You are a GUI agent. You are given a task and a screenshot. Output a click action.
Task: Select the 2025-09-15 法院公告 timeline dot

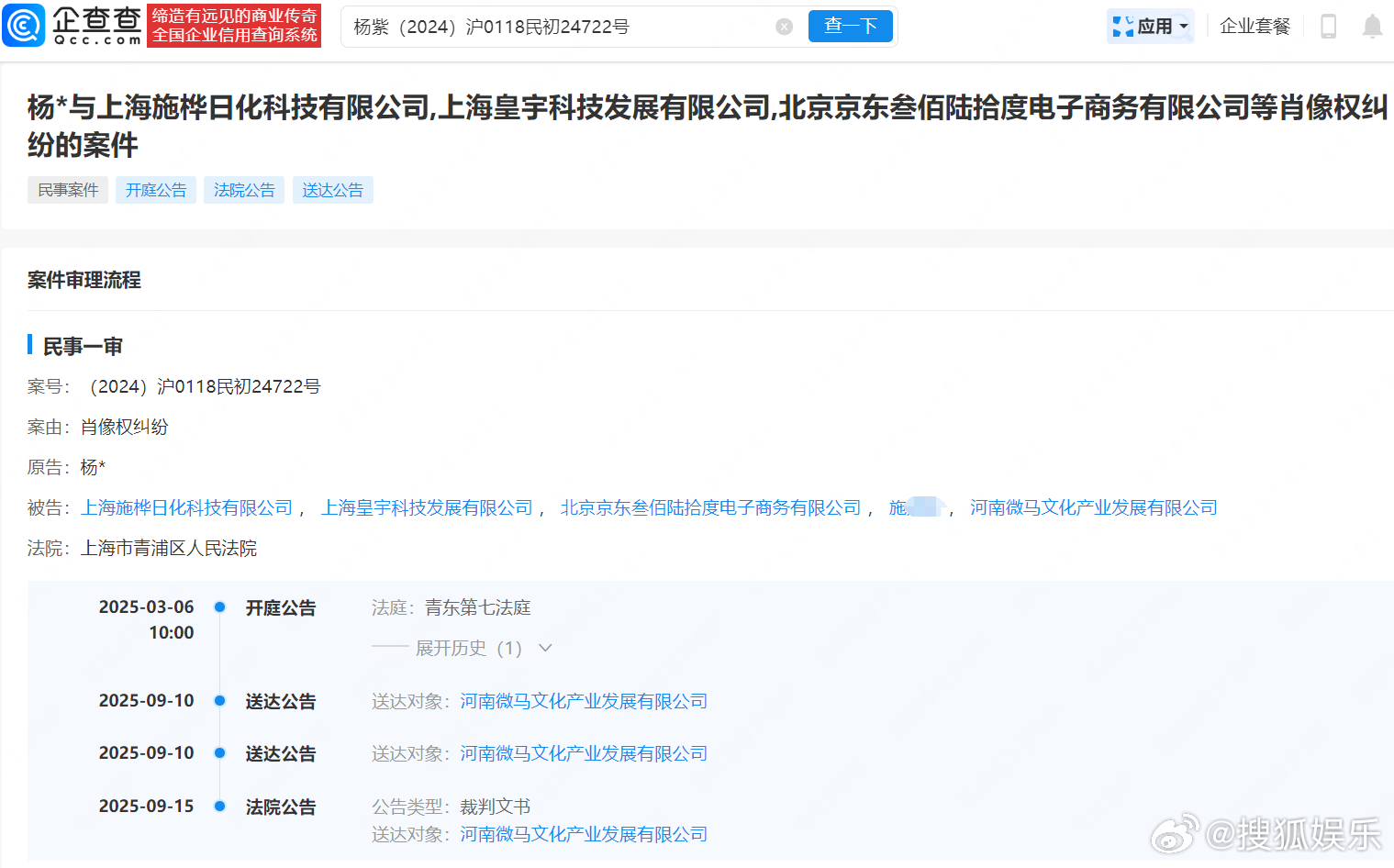(220, 807)
